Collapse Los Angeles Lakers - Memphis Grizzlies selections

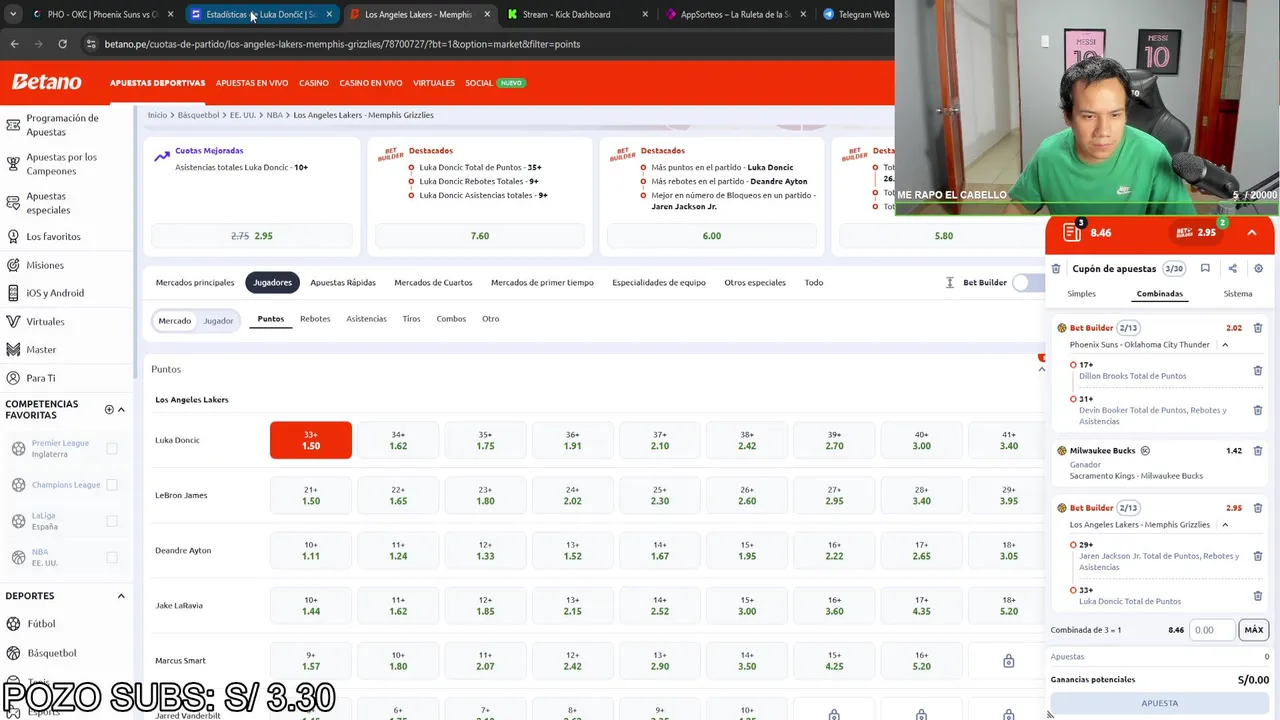1225,525
